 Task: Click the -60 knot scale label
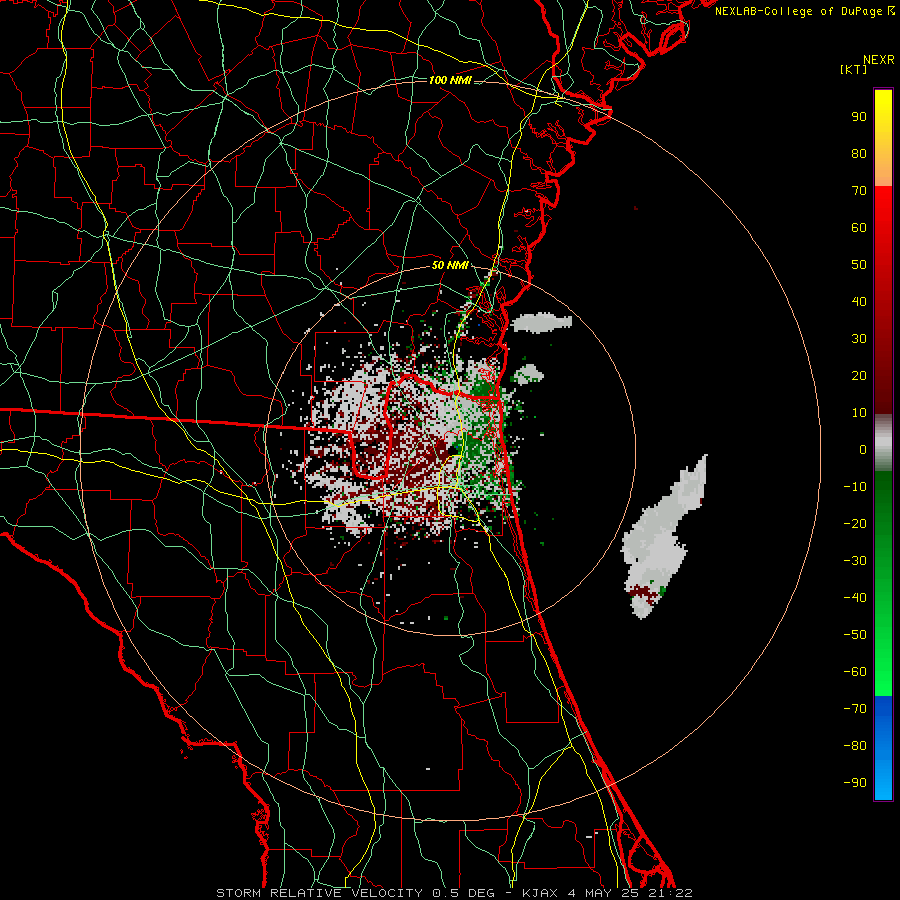[855, 672]
